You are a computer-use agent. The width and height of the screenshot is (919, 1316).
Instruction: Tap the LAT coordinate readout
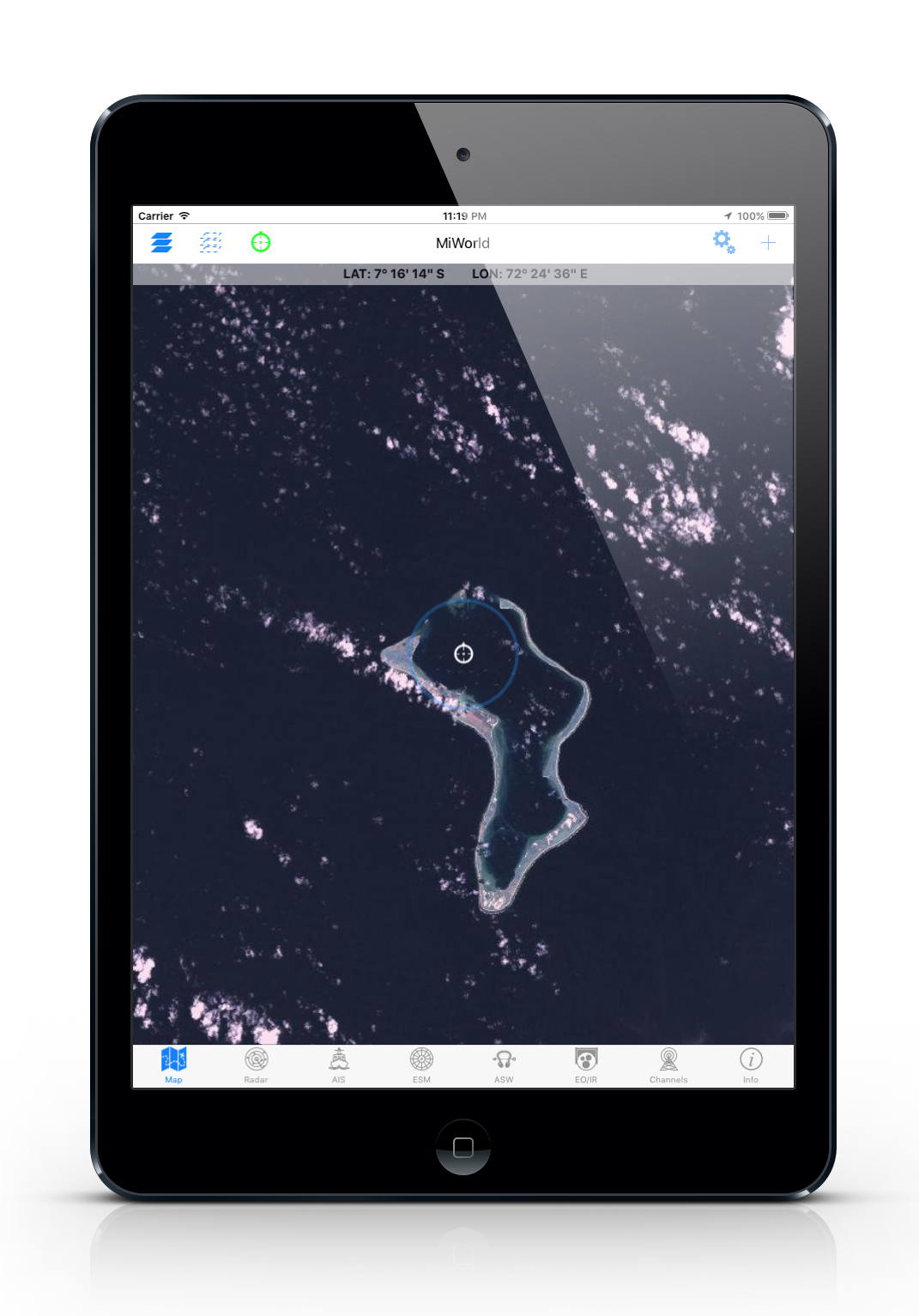point(394,274)
